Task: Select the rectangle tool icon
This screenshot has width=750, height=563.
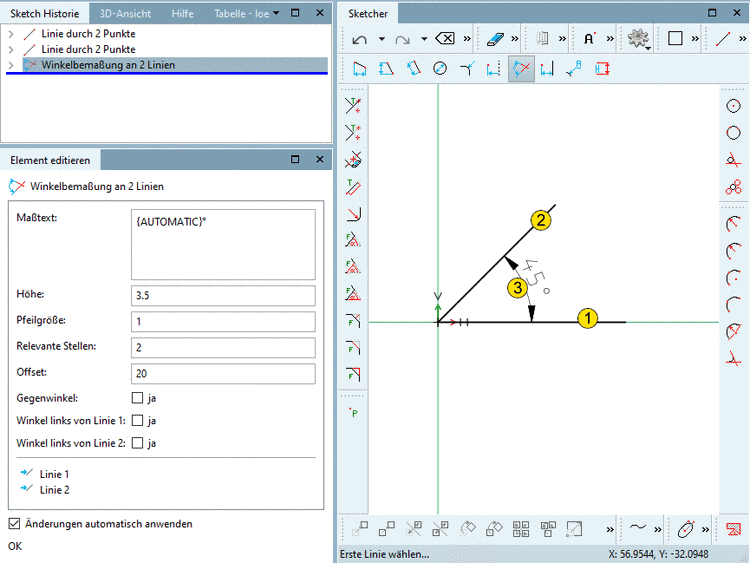Action: point(675,38)
